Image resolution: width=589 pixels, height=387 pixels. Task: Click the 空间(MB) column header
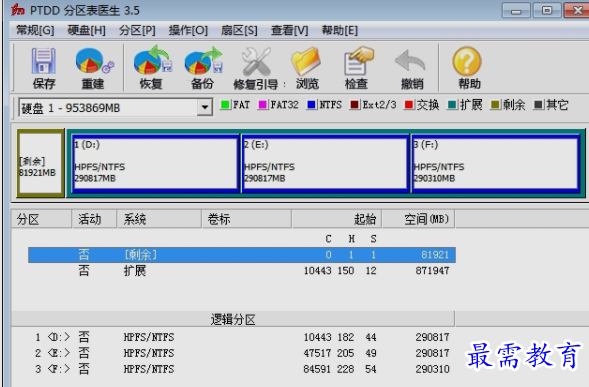click(x=418, y=219)
